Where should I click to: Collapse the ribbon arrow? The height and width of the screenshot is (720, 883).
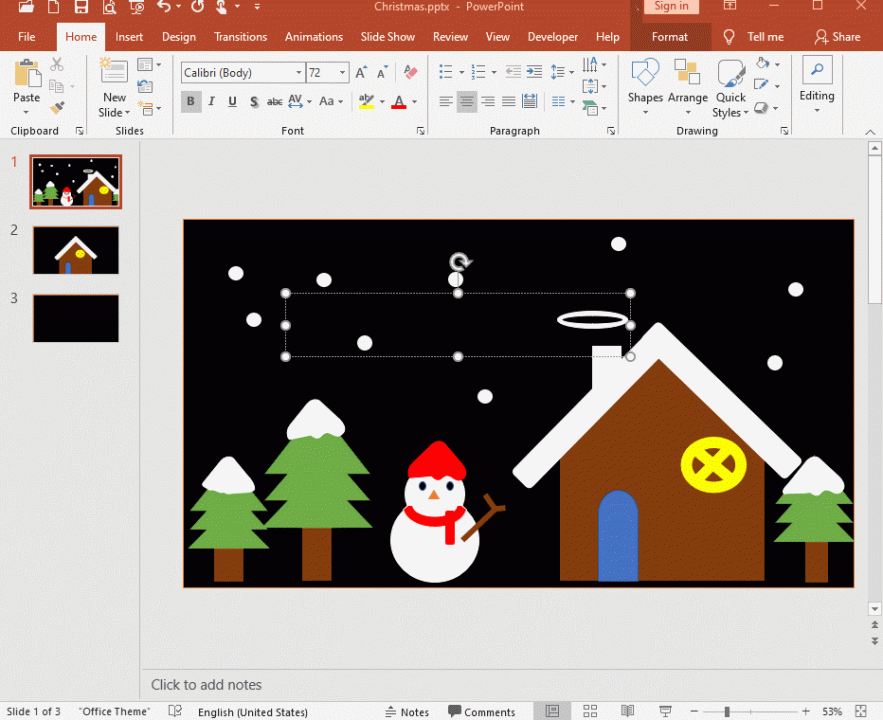click(x=870, y=132)
